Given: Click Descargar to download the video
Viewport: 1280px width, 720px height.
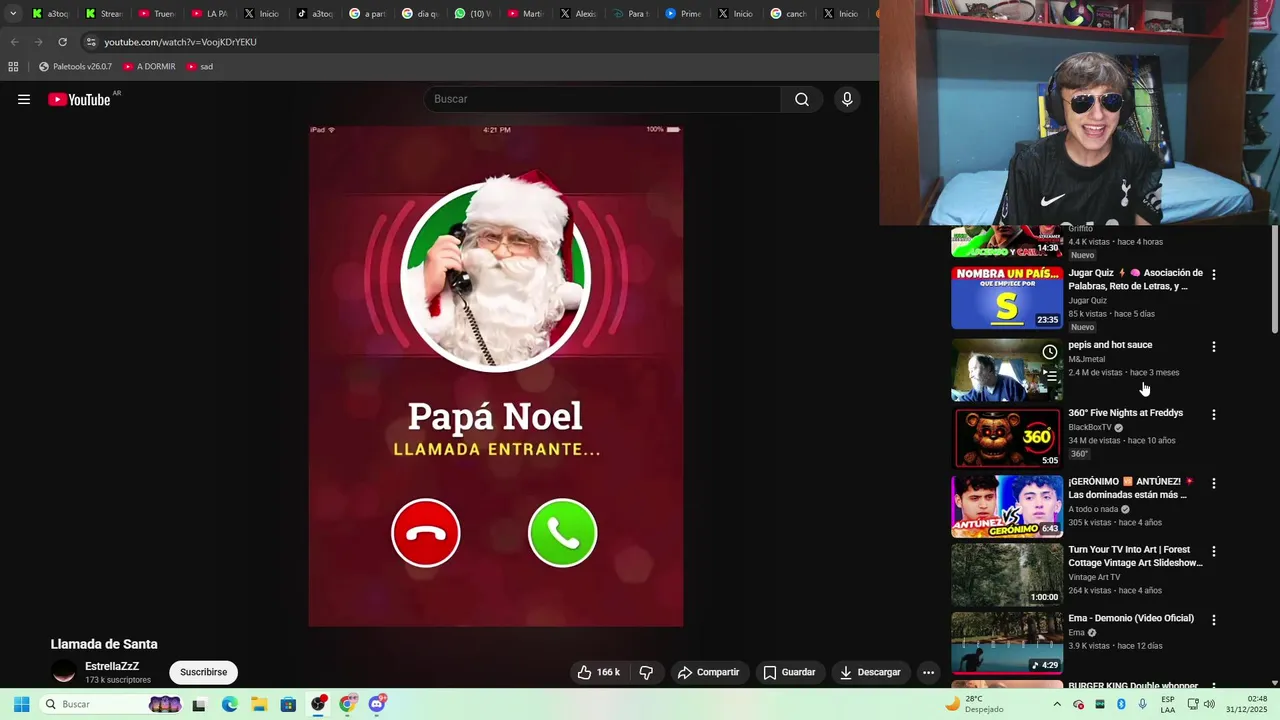Looking at the screenshot, I should tap(870, 672).
